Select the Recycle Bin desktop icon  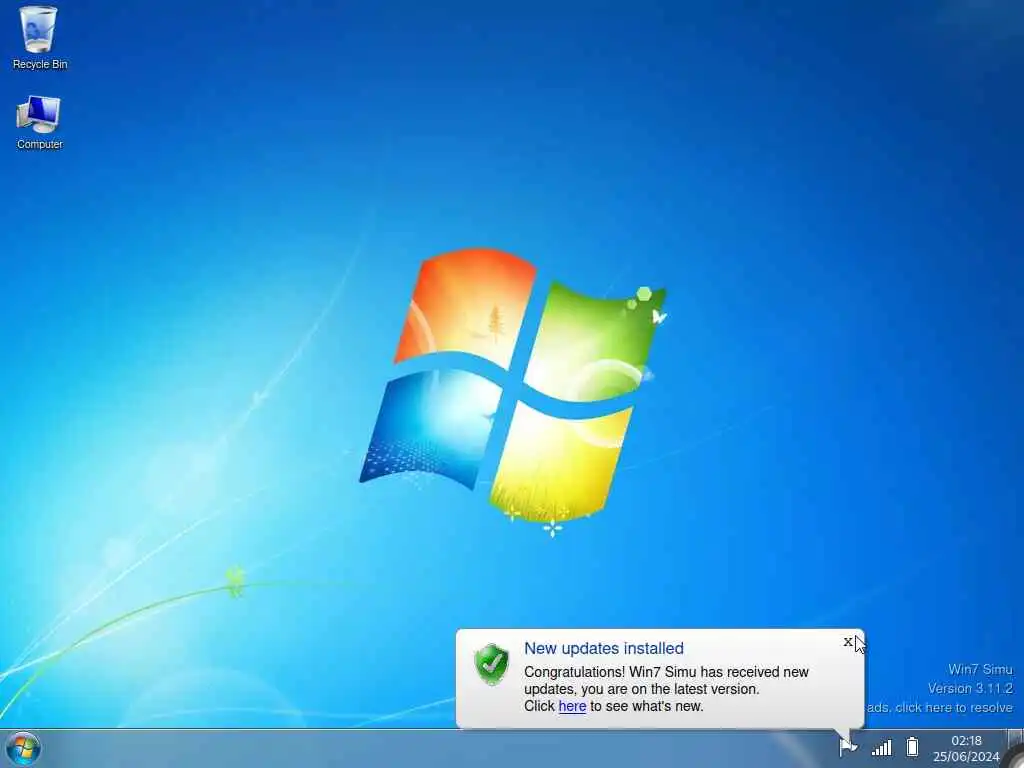coord(39,37)
